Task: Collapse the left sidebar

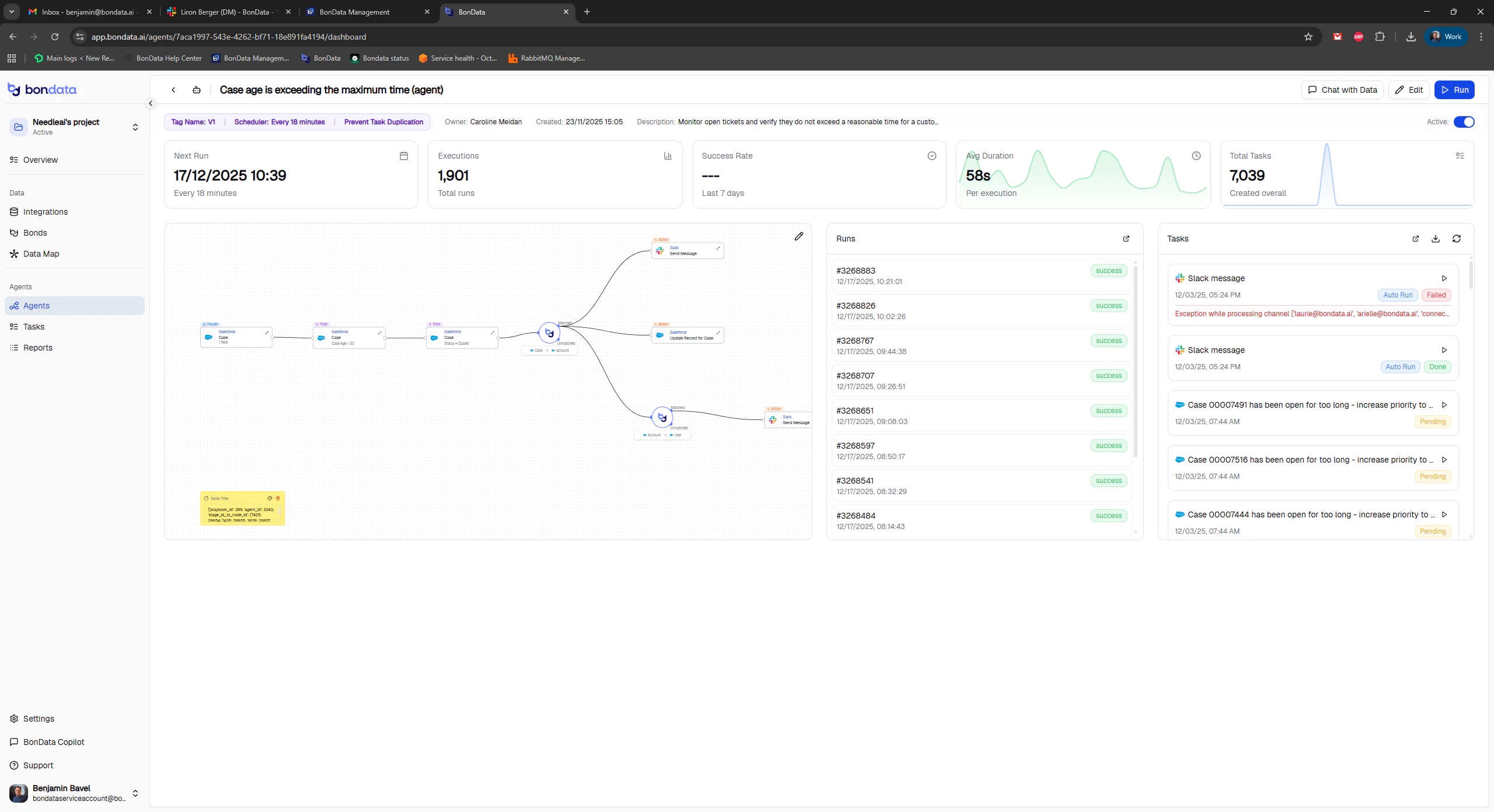Action: tap(151, 103)
